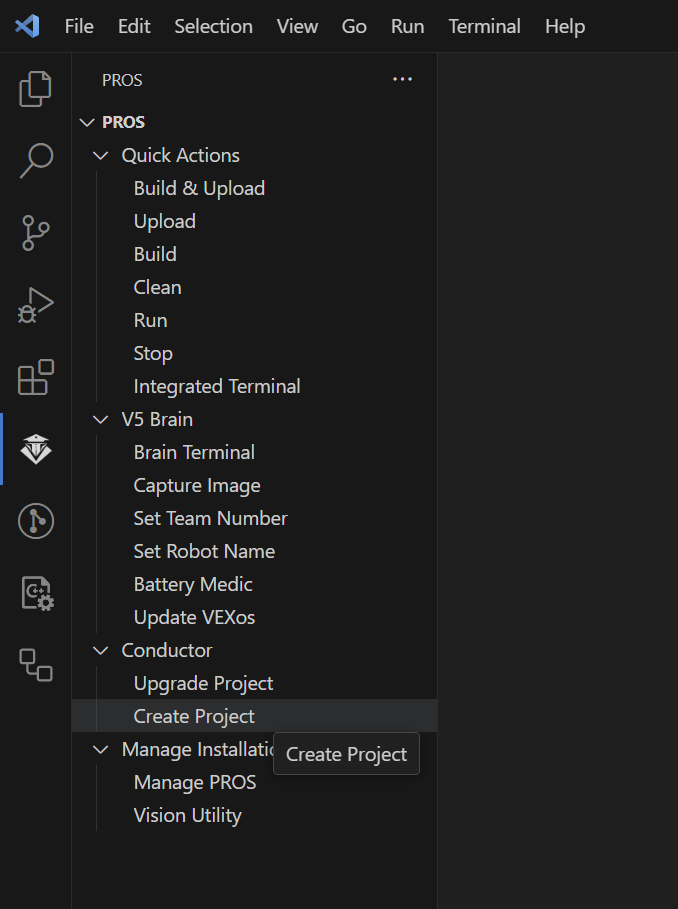This screenshot has width=678, height=909.
Task: Select the PROS extension icon in the activity bar
Action: pos(36,449)
